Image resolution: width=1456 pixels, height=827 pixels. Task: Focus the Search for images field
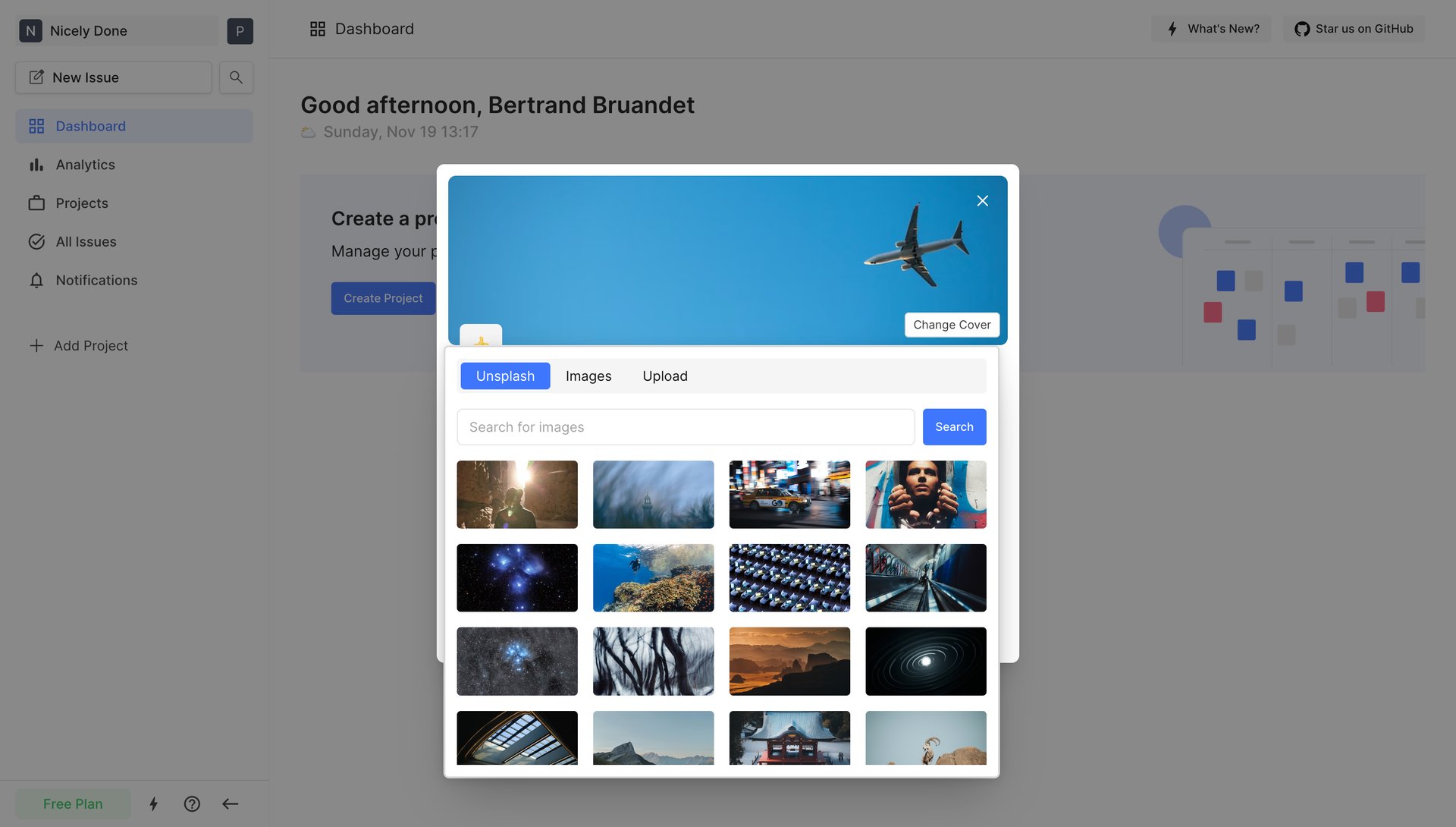[685, 427]
